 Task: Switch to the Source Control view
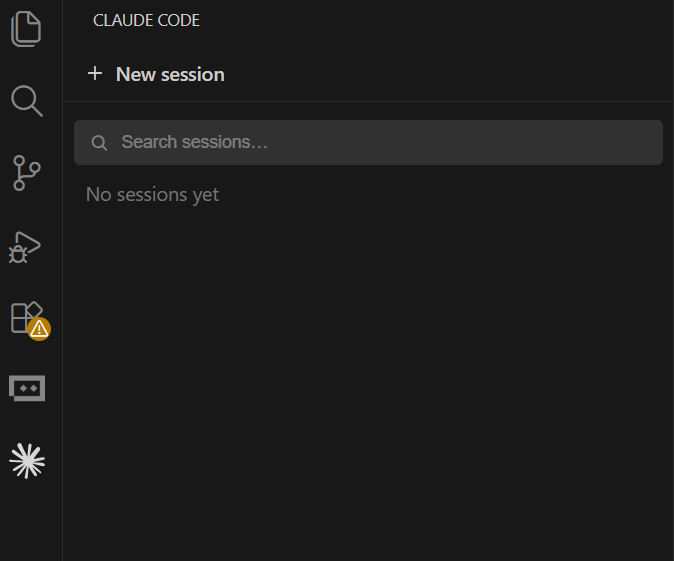[x=27, y=173]
